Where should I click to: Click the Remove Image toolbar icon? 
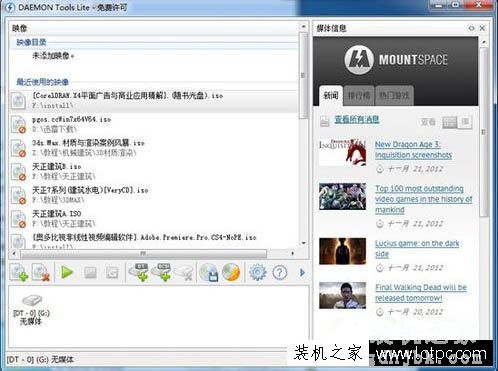[41, 272]
